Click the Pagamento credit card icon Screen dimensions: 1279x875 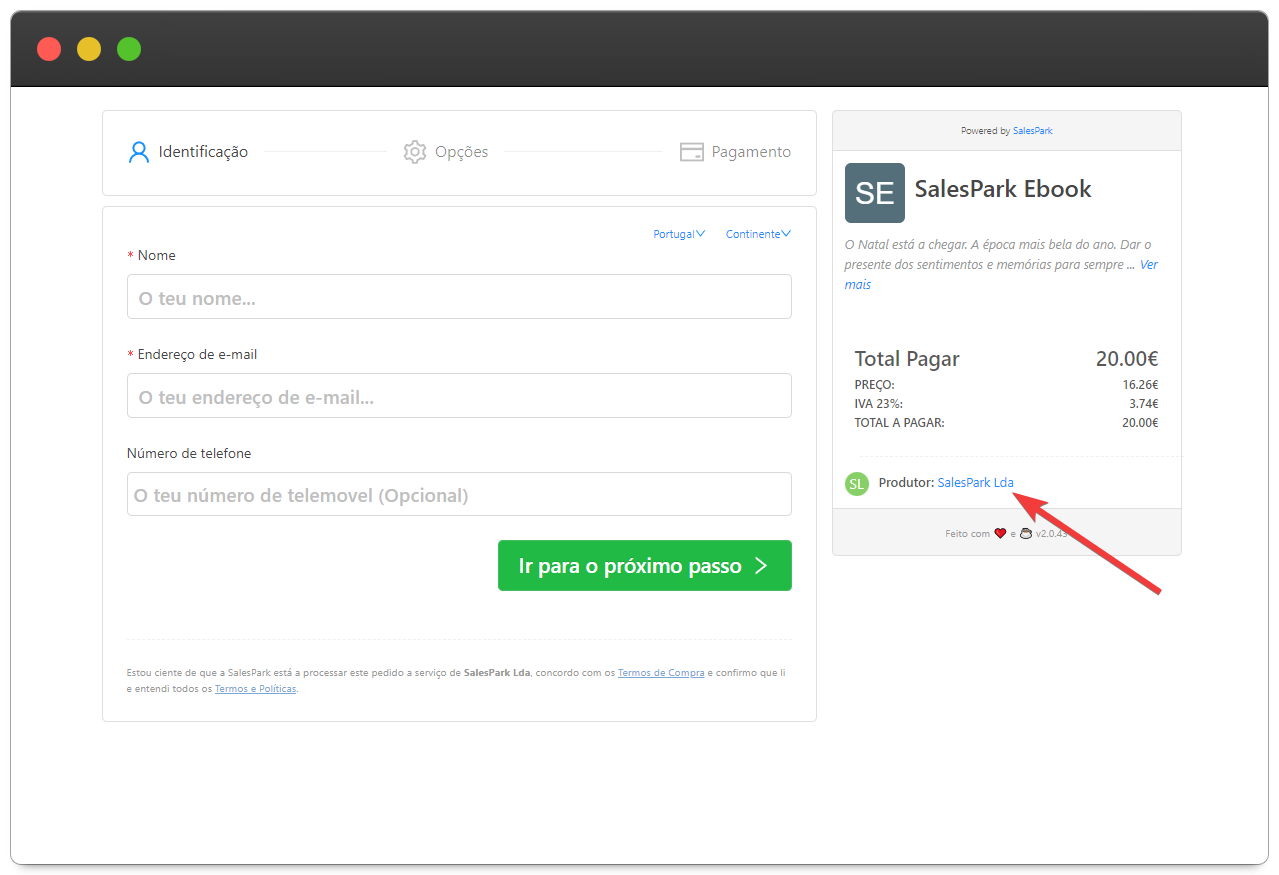pos(691,152)
